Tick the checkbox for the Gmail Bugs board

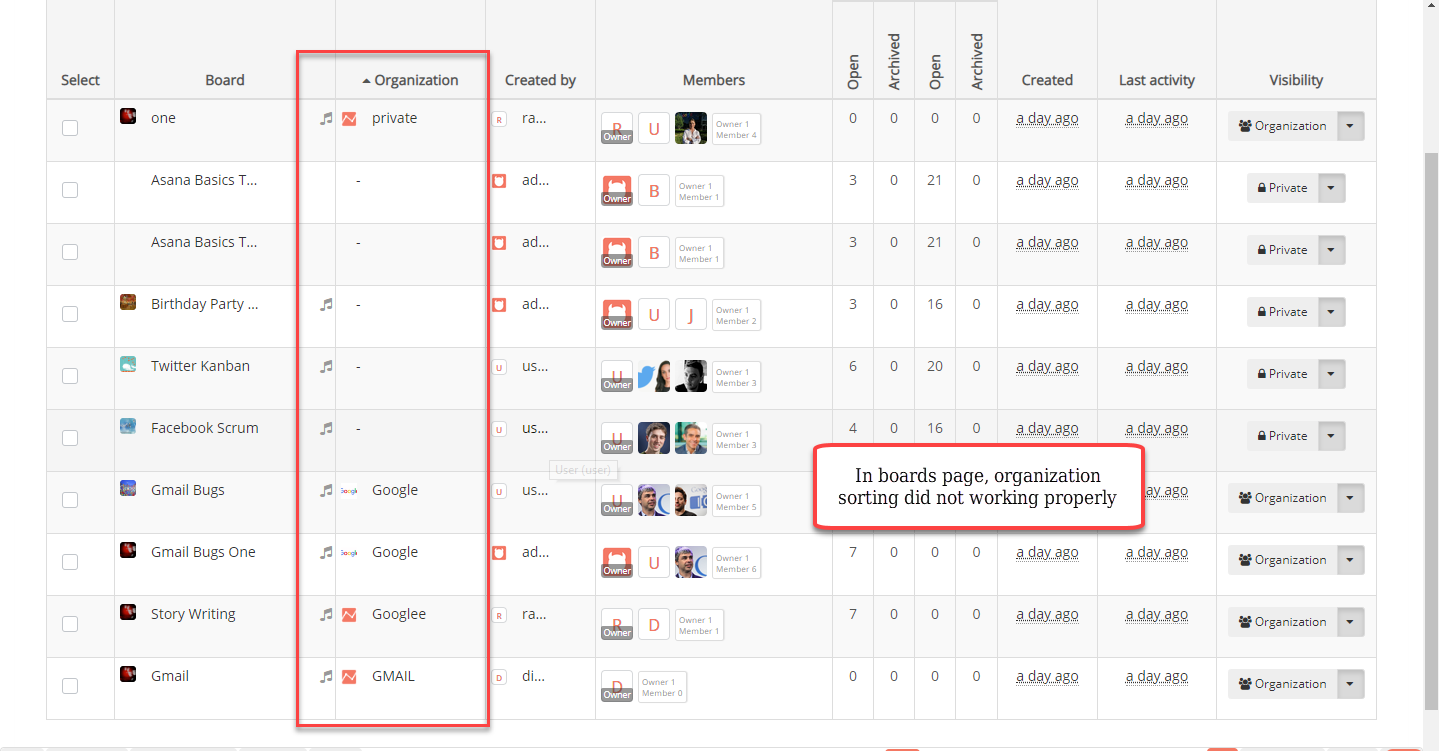tap(69, 500)
